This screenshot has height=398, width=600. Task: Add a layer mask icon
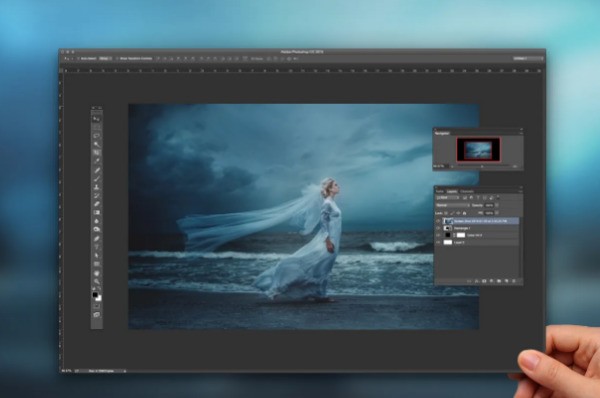(x=484, y=281)
